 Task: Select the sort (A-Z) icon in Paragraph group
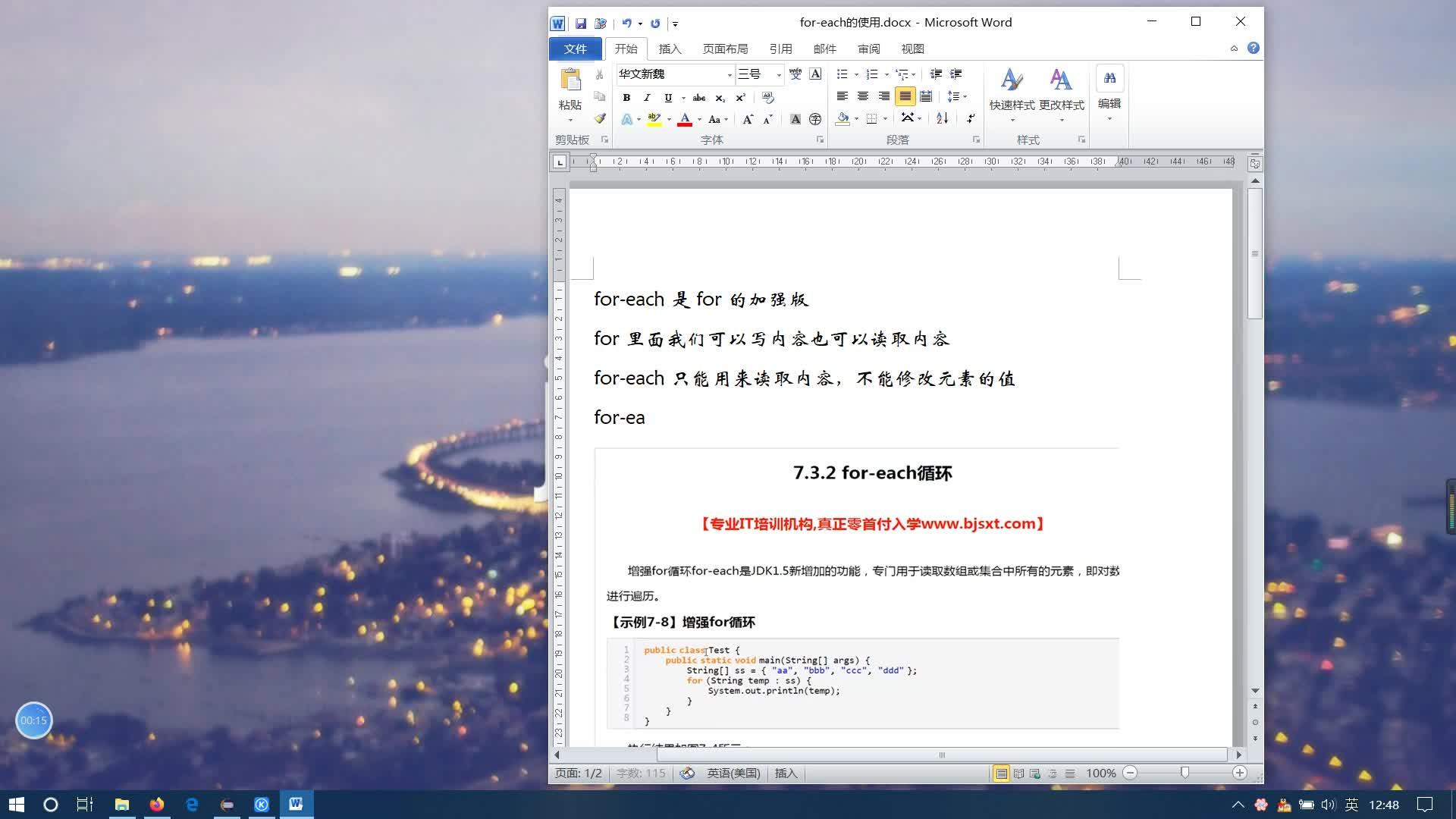coord(942,118)
